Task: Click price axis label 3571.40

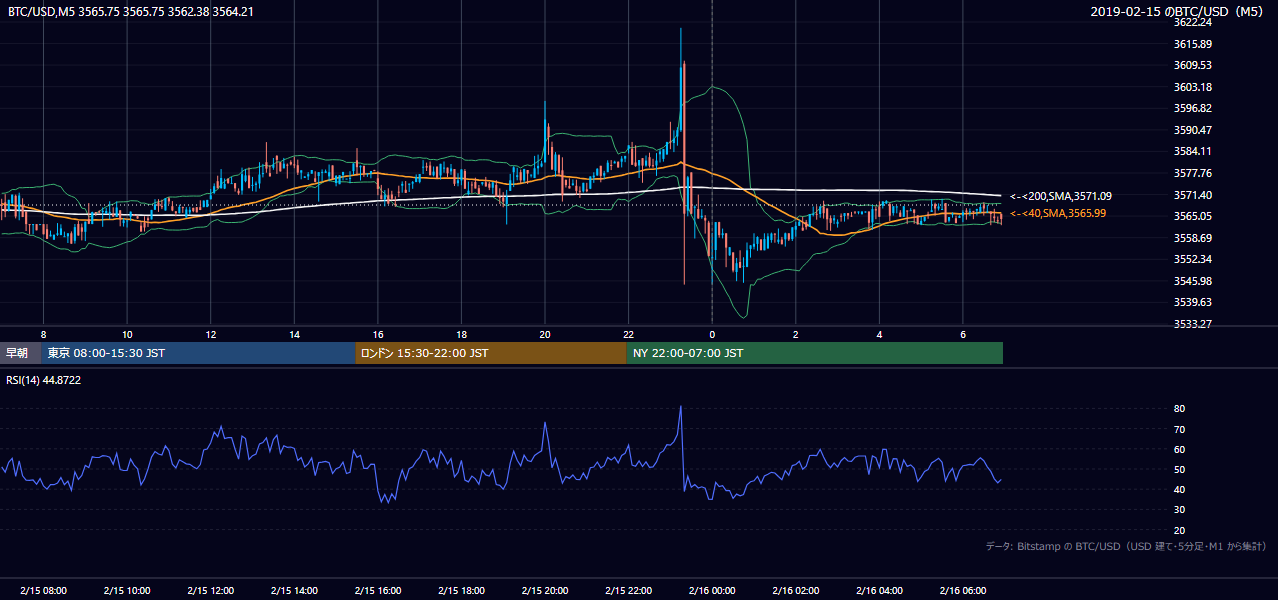Action: pos(1193,195)
